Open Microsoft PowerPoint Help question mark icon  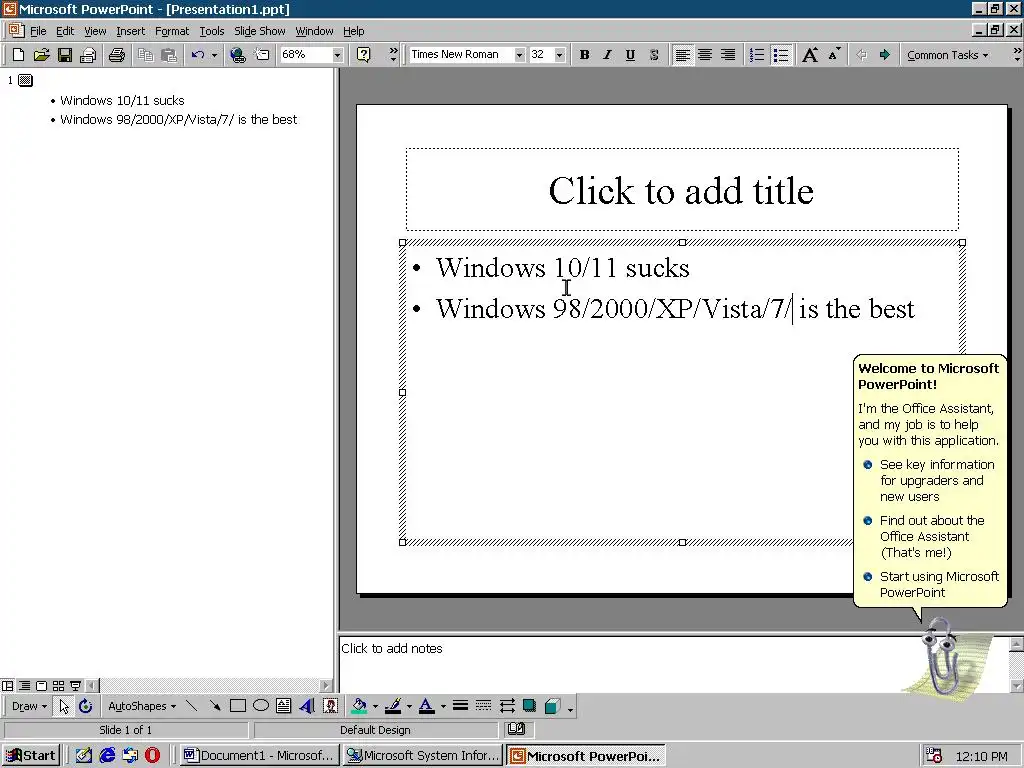coord(364,55)
